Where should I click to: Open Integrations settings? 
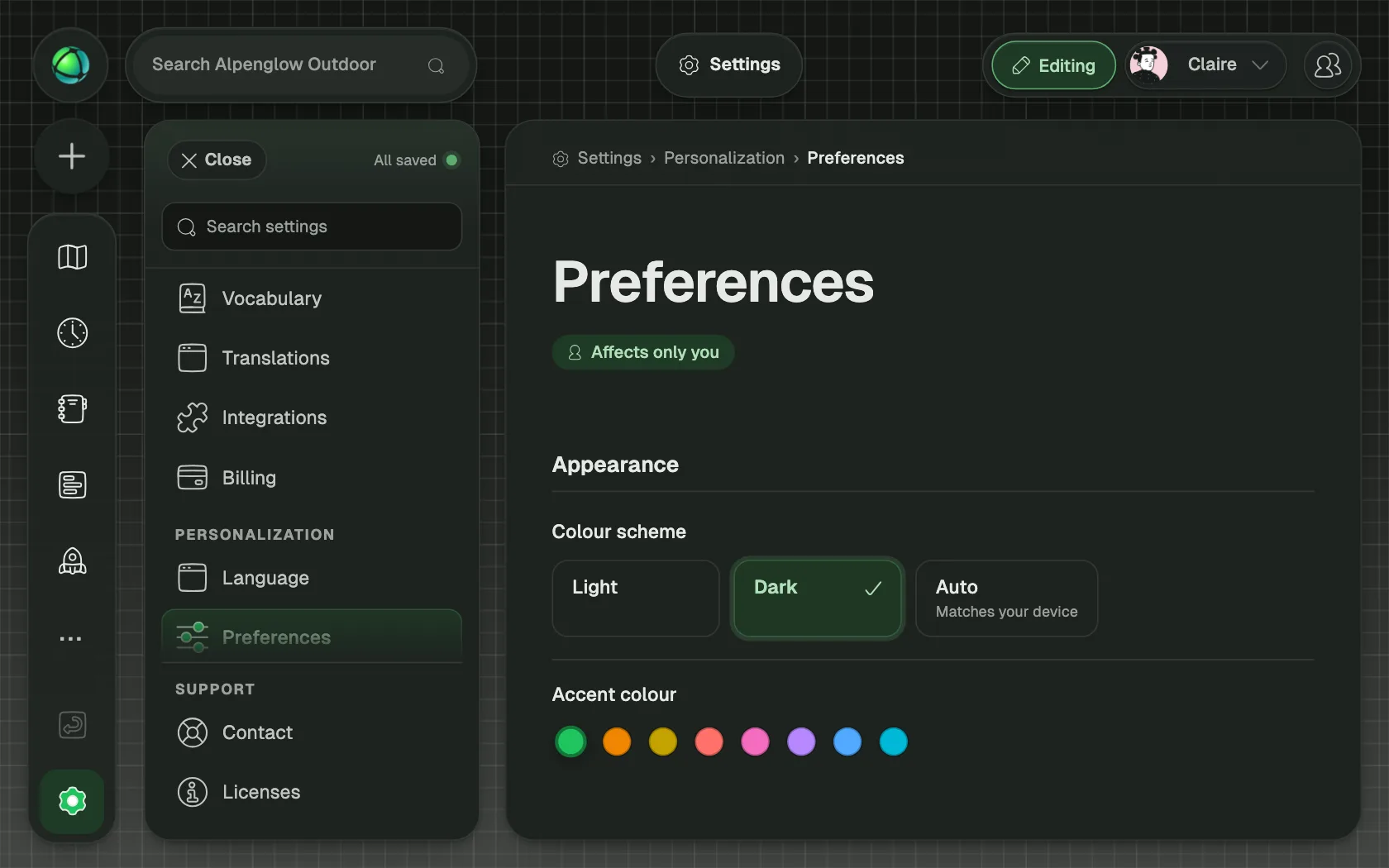(312, 417)
